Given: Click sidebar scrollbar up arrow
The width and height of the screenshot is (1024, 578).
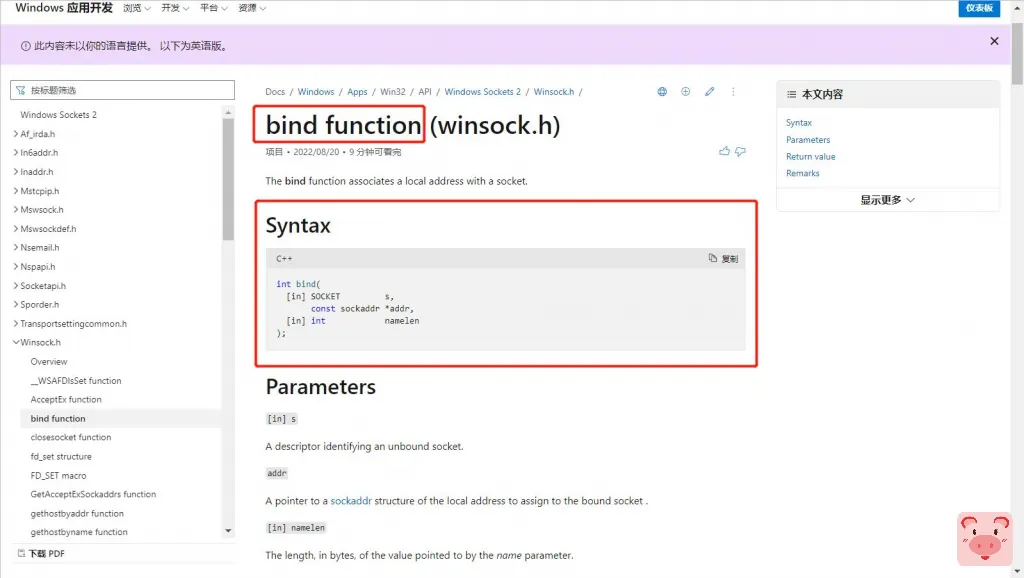Looking at the screenshot, I should pyautogui.click(x=228, y=113).
